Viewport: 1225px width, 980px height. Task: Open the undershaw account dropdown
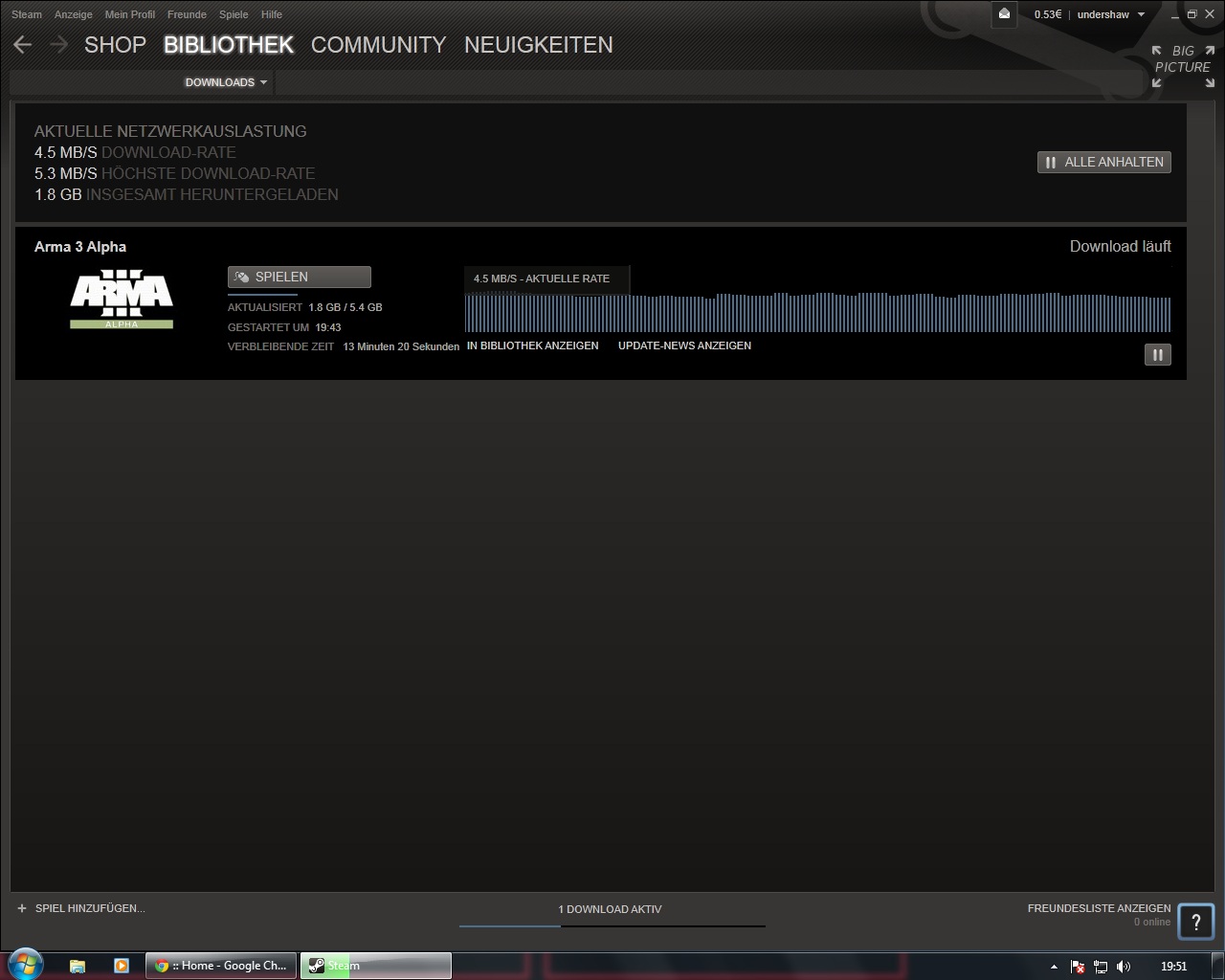tap(1110, 14)
